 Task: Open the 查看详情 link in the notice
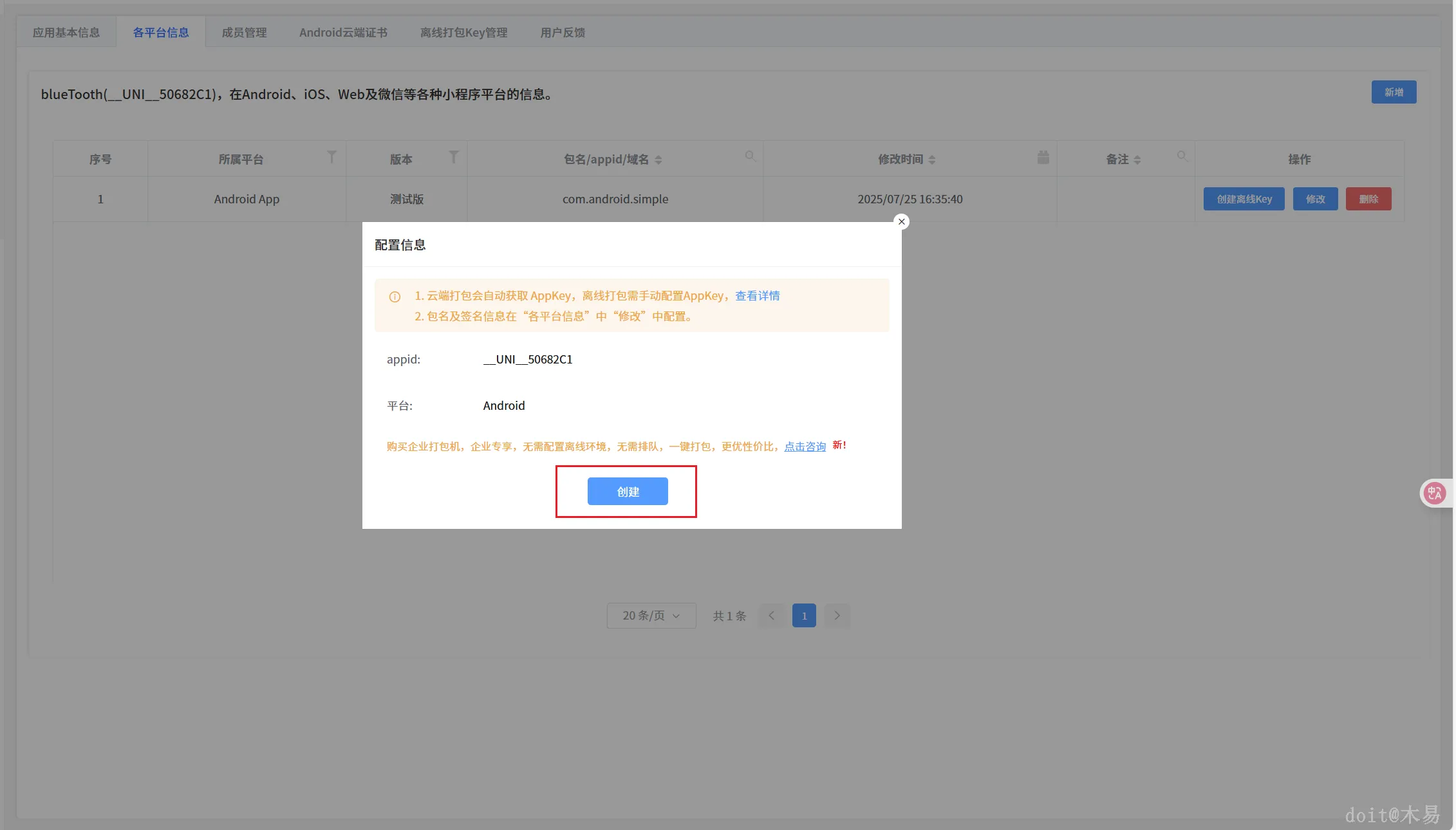(757, 295)
